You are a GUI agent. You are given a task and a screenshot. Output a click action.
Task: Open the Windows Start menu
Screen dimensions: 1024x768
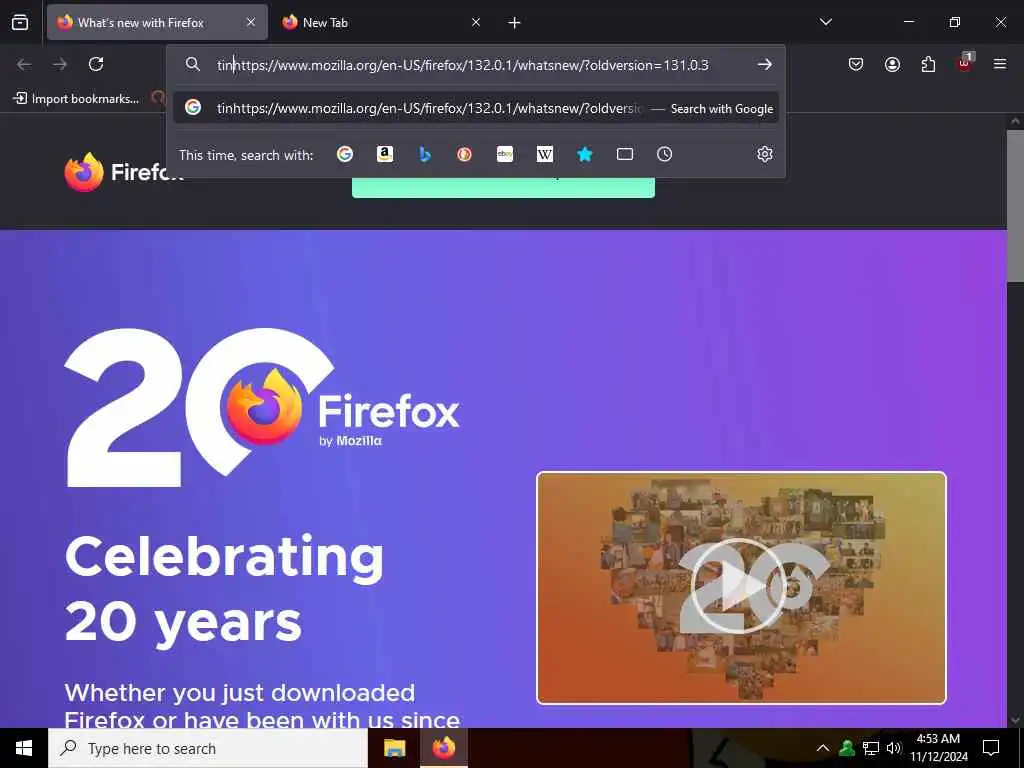(24, 748)
